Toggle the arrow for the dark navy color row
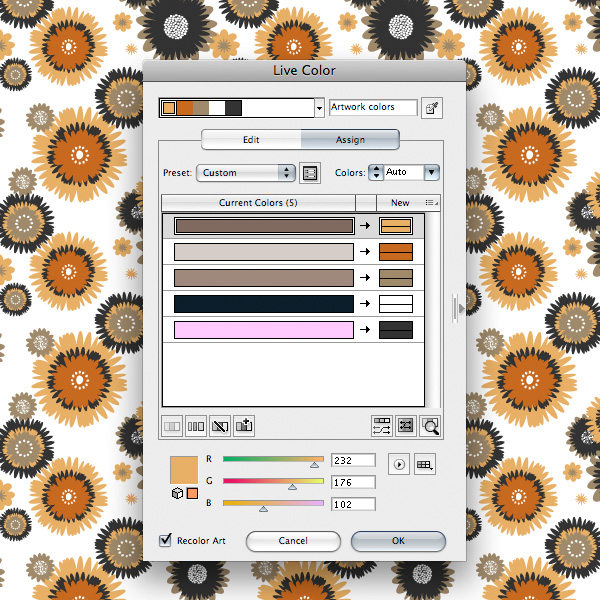Screen dimensions: 600x600 (365, 303)
